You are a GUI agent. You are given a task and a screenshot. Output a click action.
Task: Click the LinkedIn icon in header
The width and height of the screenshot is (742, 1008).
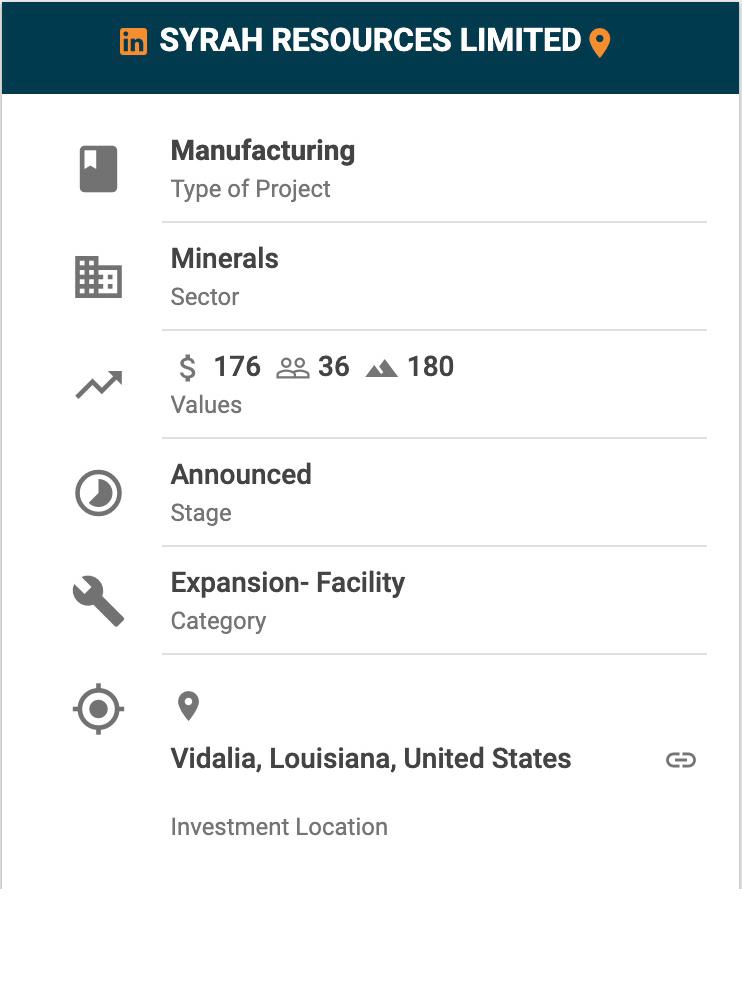(x=133, y=42)
